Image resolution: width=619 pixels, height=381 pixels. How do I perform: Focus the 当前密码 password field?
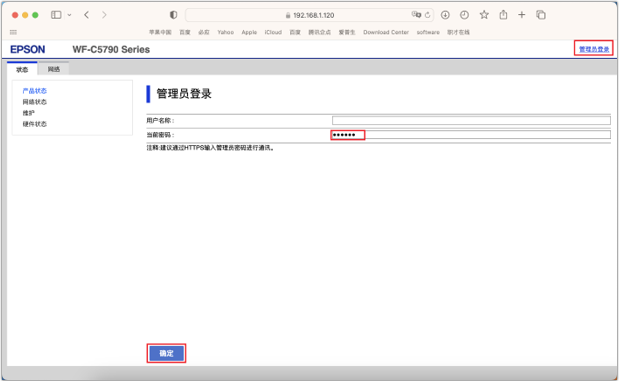click(471, 135)
